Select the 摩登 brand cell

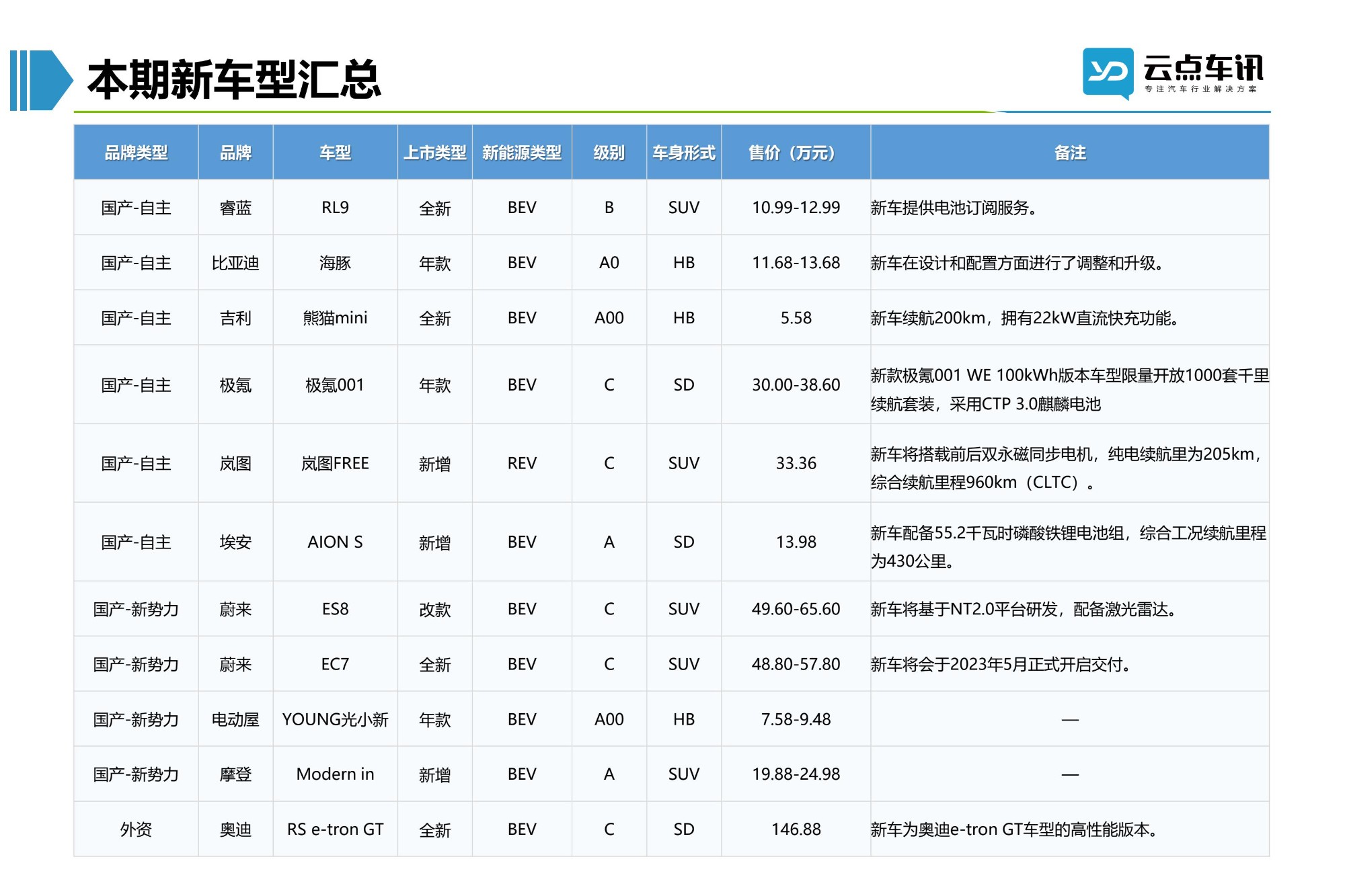[235, 774]
